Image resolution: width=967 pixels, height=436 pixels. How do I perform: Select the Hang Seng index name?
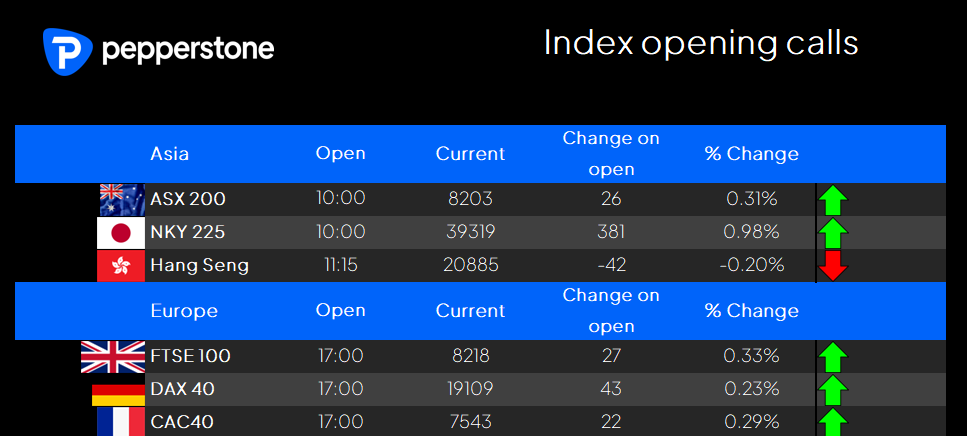200,266
